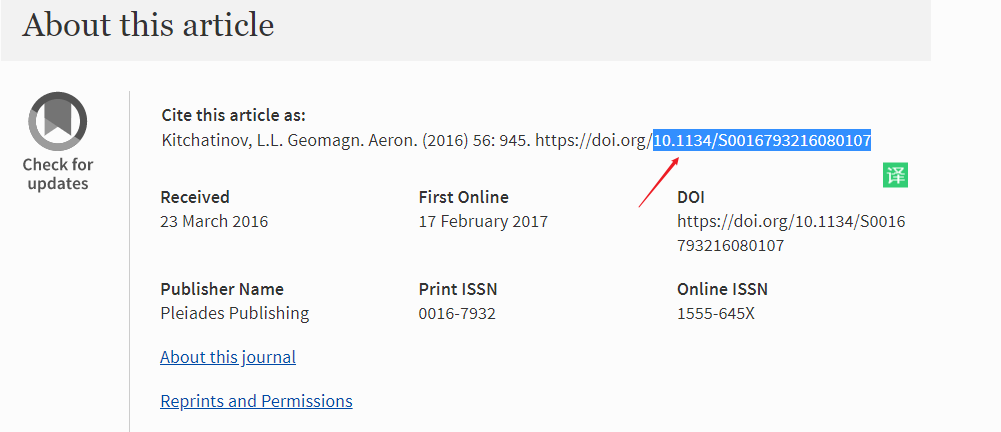Screen dimensions: 1001x432
Task: Click the highlighted DOI number in citation
Action: tap(762, 141)
